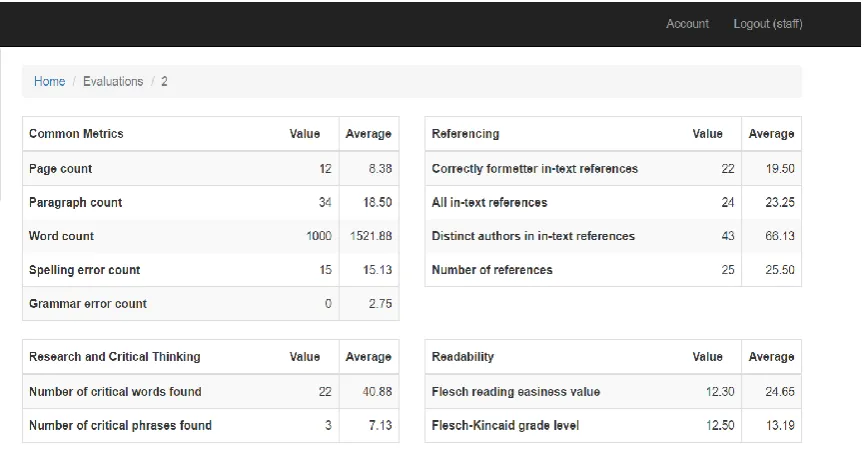Image resolution: width=867 pixels, height=450 pixels.
Task: Go to Home via the breadcrumb
Action: [x=49, y=81]
